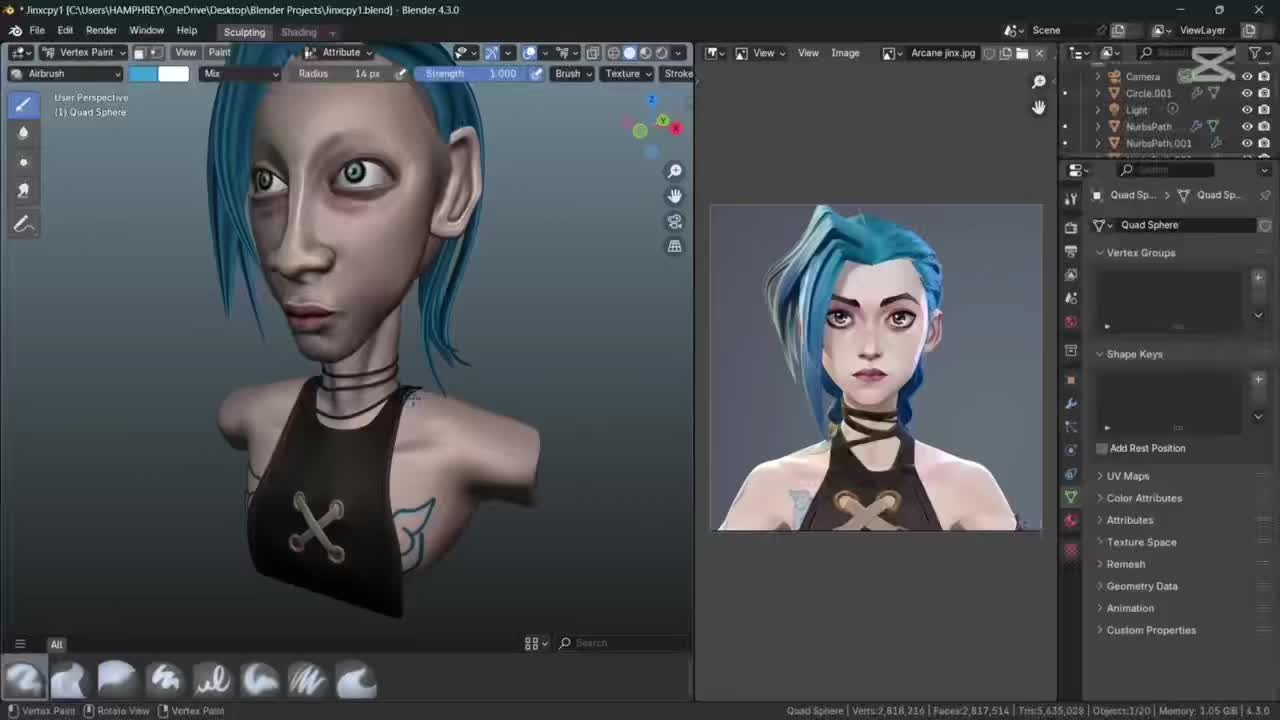Open the Output properties tab icon
This screenshot has width=1280, height=720.
1071,251
